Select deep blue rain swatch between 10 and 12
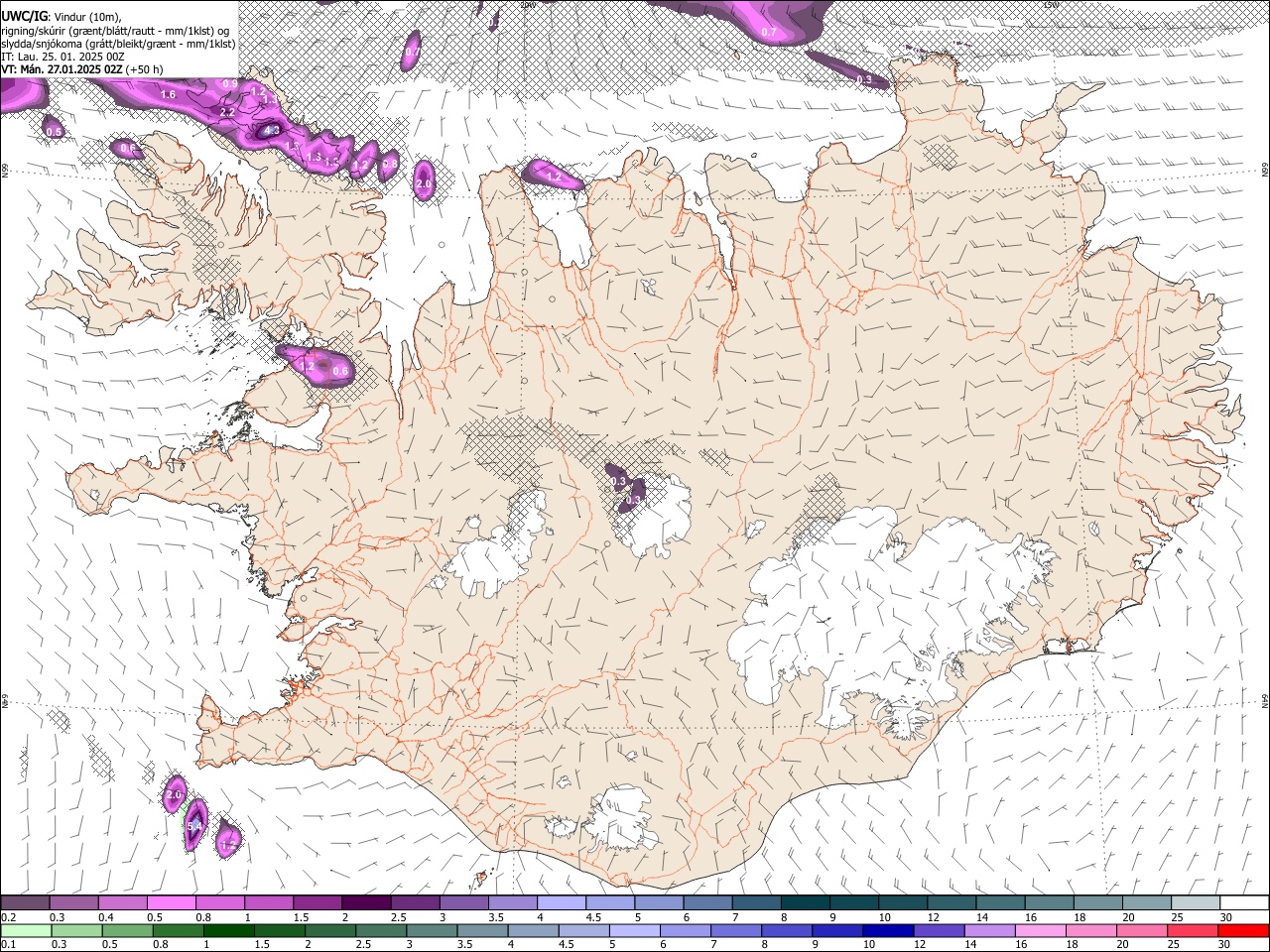Viewport: 1270px width, 952px height. 889,930
